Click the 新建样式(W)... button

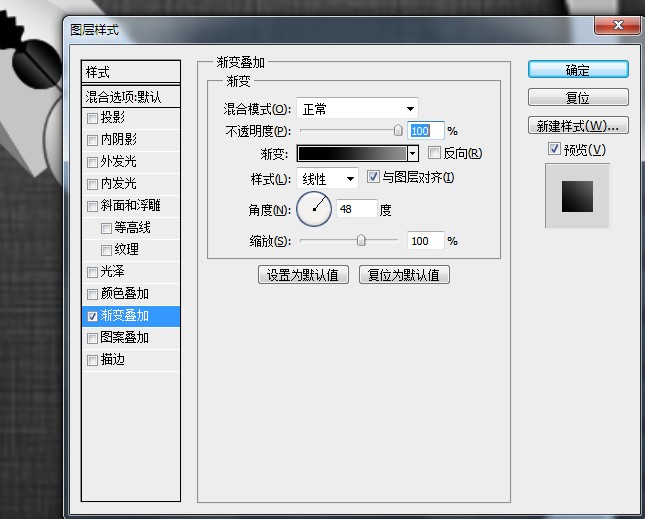pyautogui.click(x=578, y=125)
